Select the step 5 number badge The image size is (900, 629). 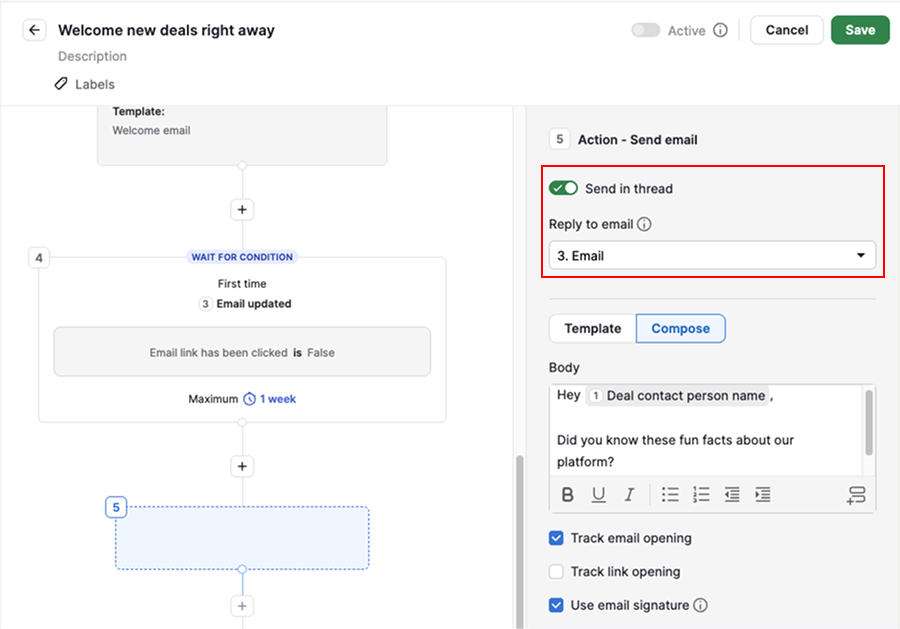[116, 507]
